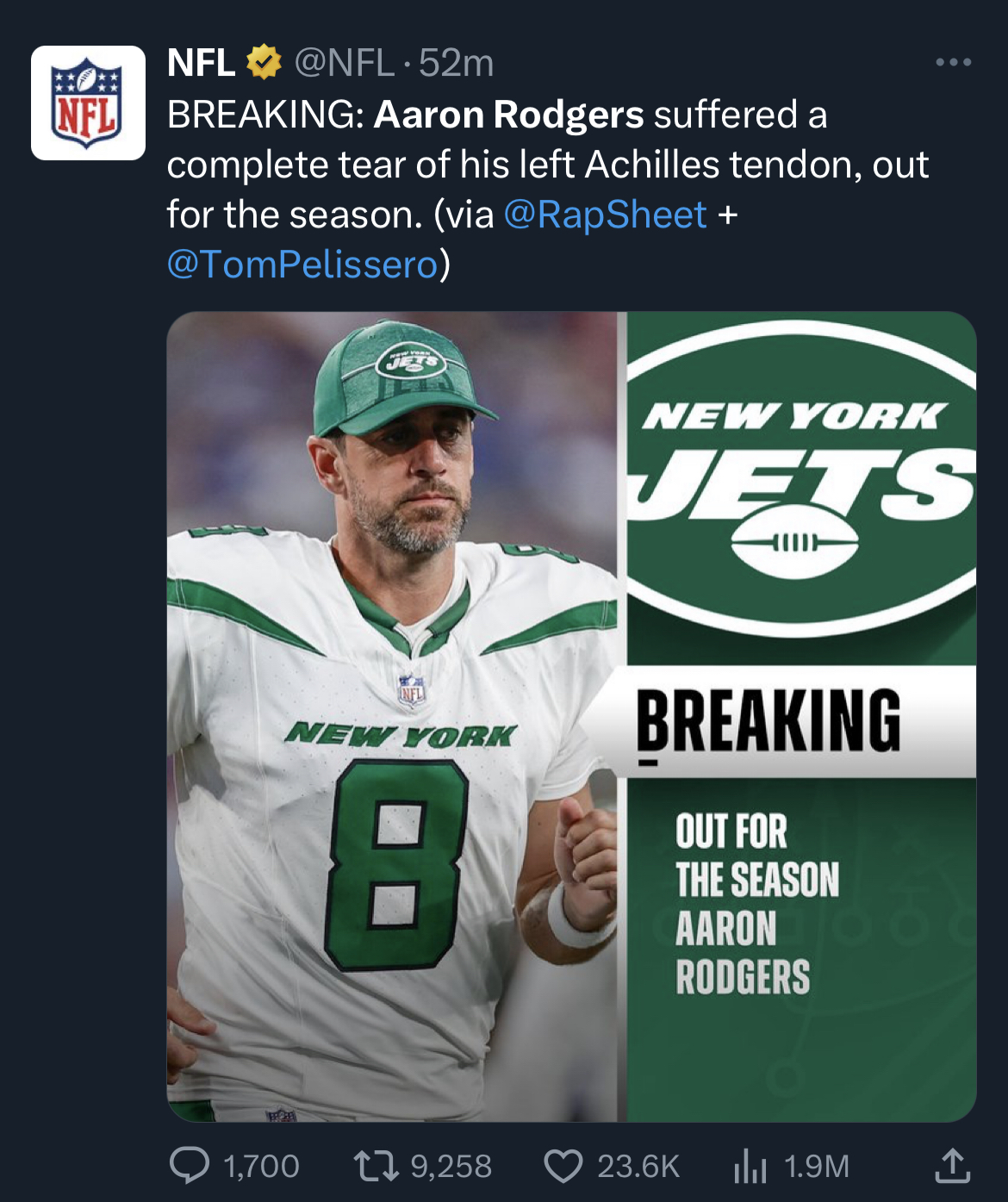The width and height of the screenshot is (1008, 1202).
Task: Open the @RapSheet mention link
Action: click(605, 215)
